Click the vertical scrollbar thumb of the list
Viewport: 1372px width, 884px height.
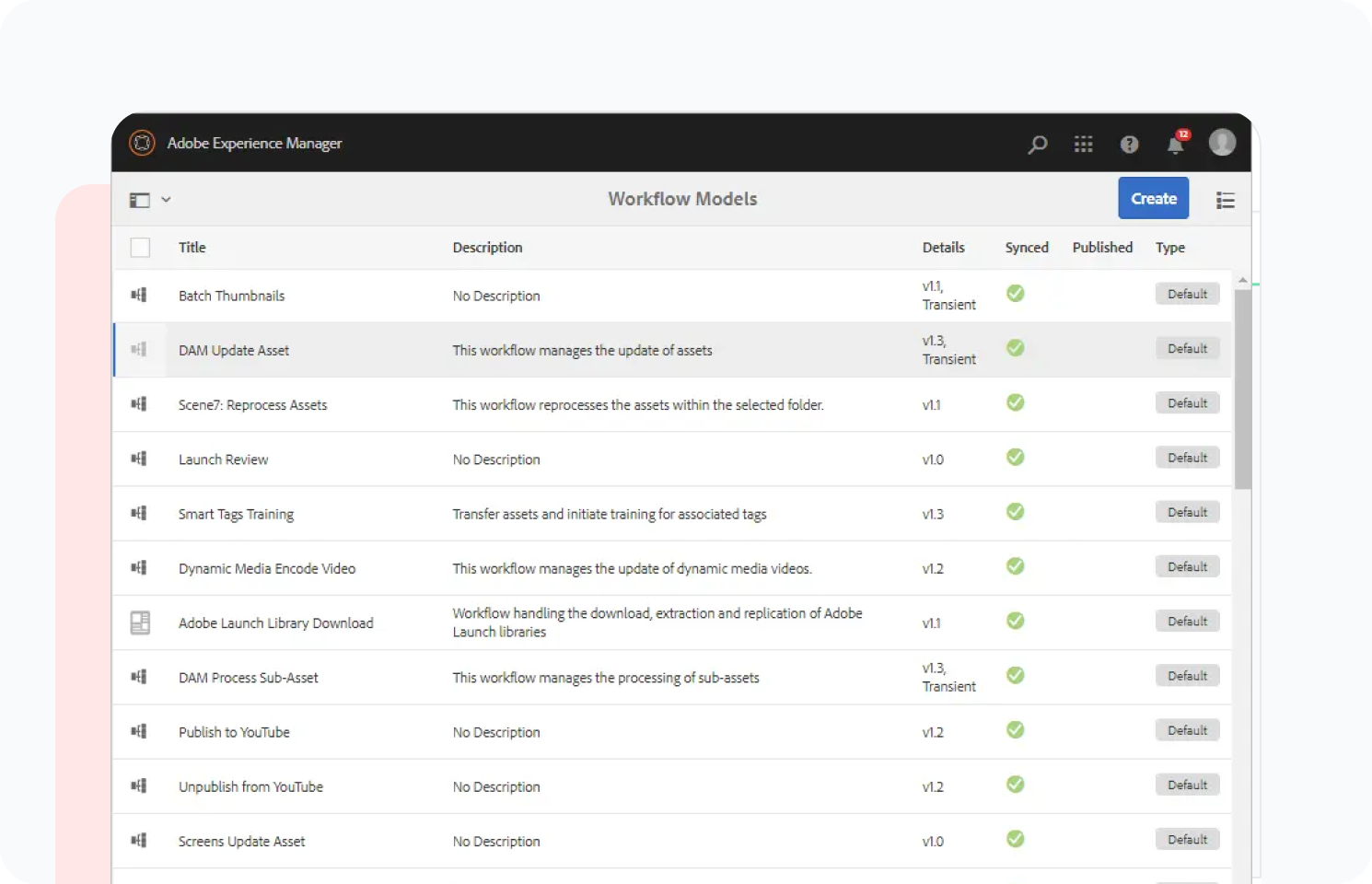tap(1242, 389)
